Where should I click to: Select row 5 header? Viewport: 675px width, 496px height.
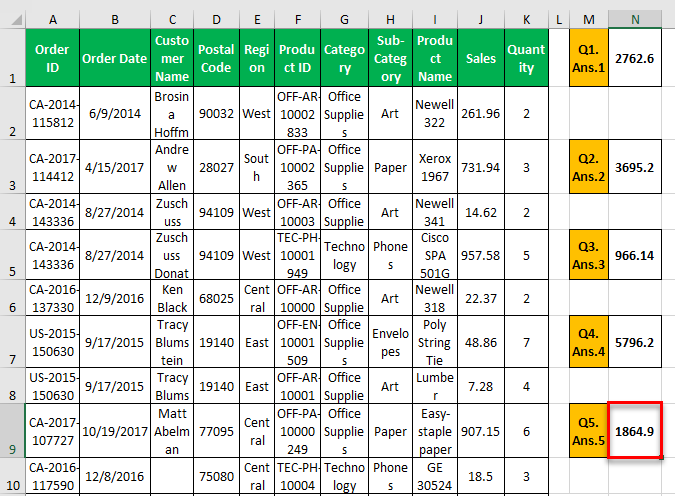click(x=12, y=255)
